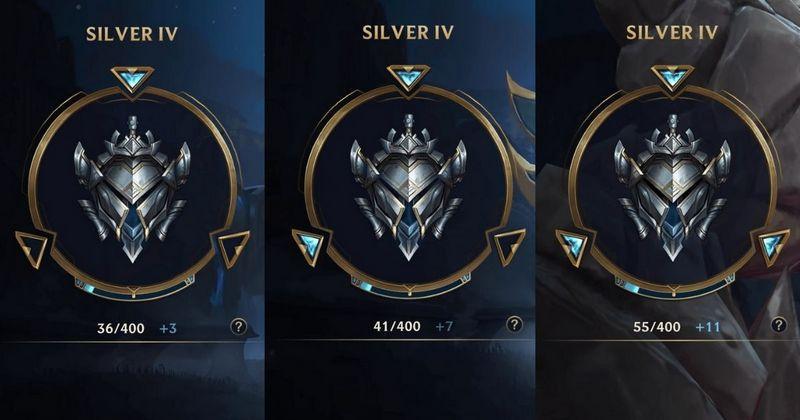This screenshot has height=420, width=800.
Task: Click the top blue gem in the 55/400 panel
Action: [672, 77]
